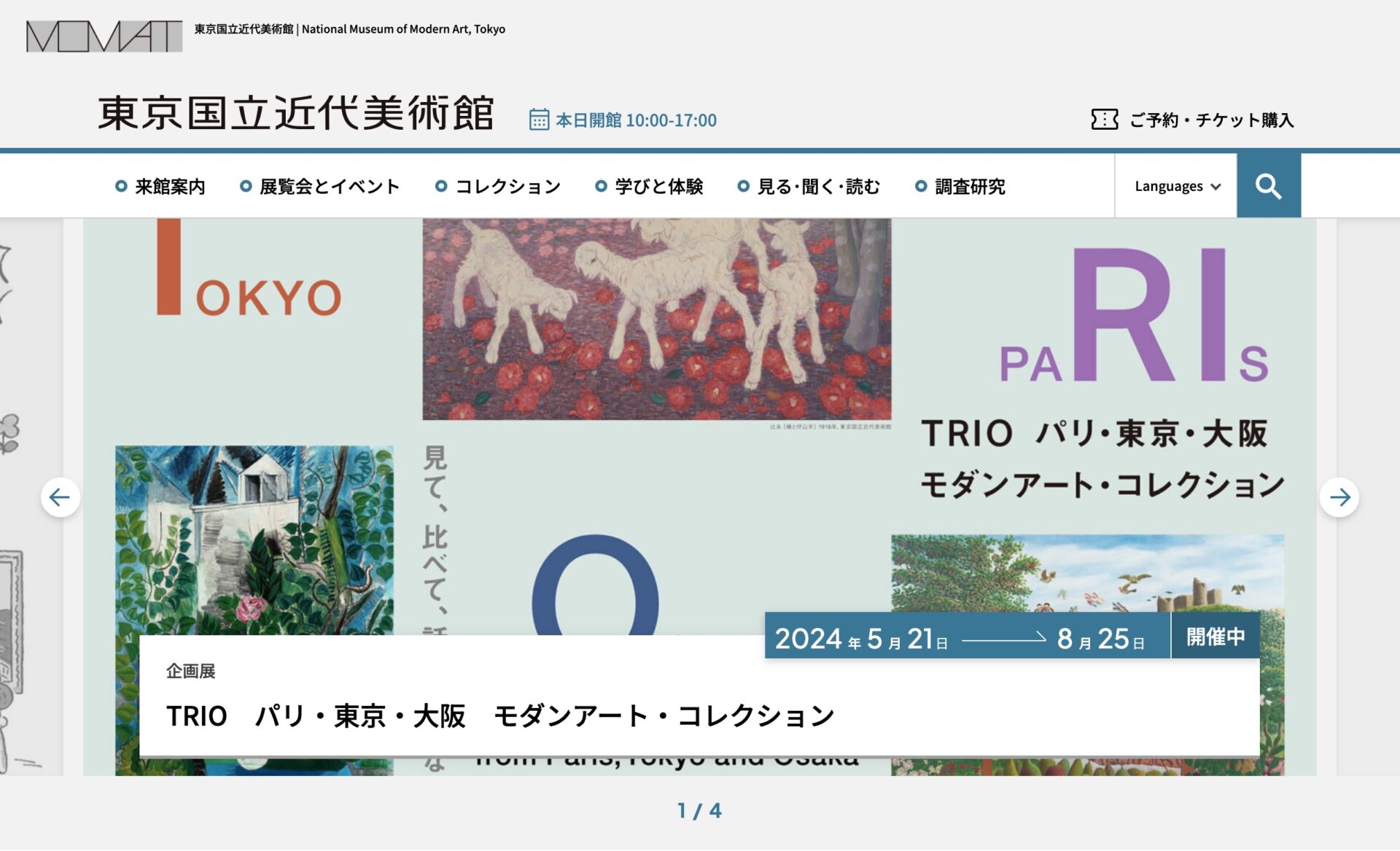1400x851 pixels.
Task: Open 見る･聞く･読む menu
Action: 809,187
